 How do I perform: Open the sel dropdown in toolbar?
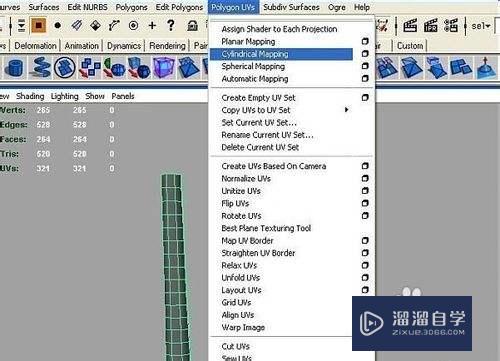pyautogui.click(x=481, y=26)
